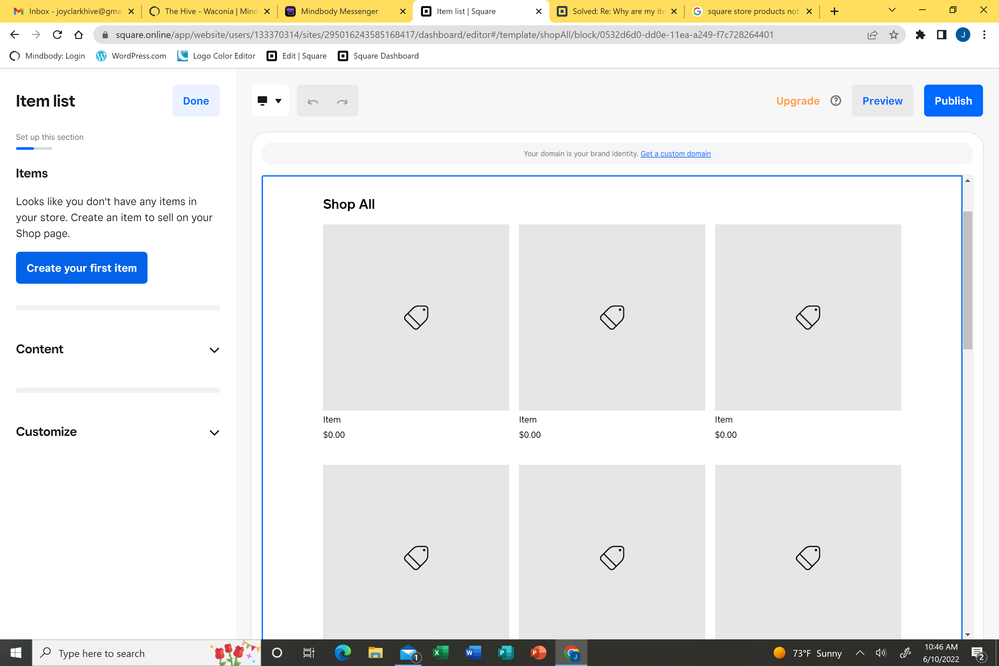Click Create your first item button

coord(82,268)
